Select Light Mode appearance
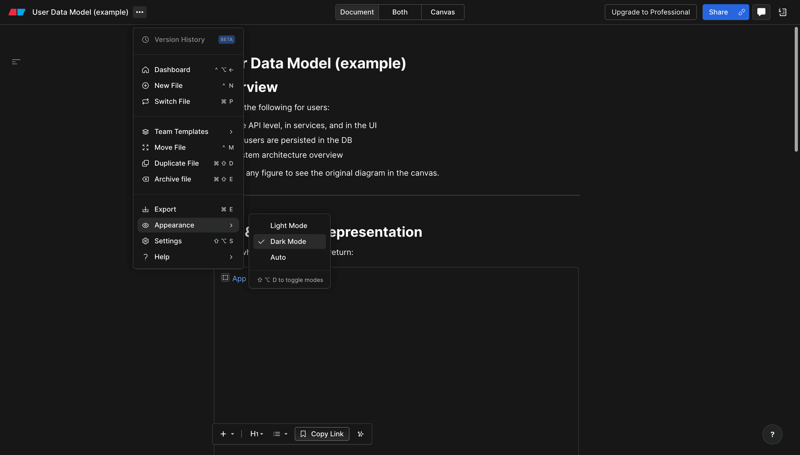This screenshot has height=455, width=800. 289,225
